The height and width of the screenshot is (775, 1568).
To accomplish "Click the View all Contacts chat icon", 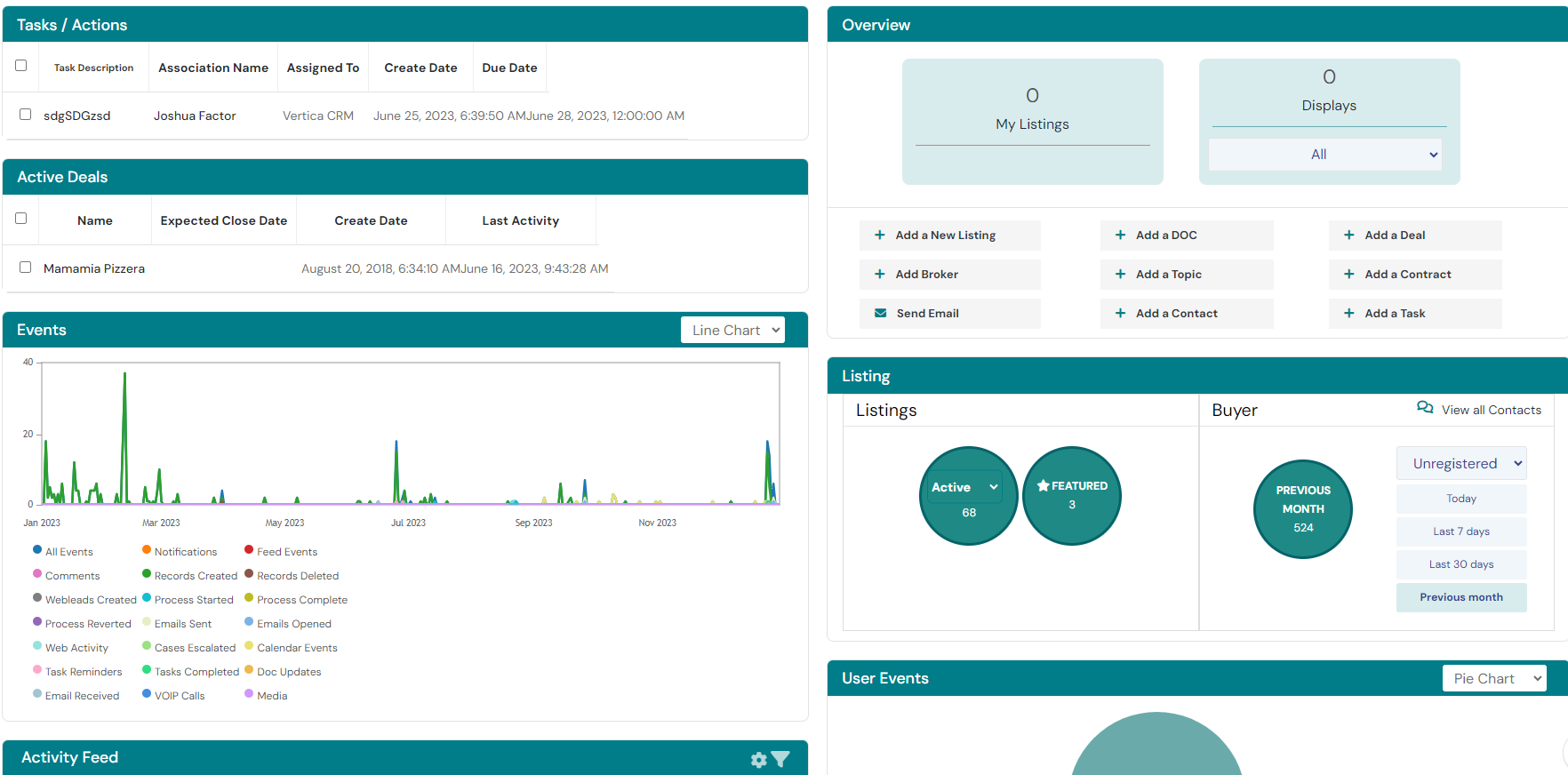I will [1425, 408].
